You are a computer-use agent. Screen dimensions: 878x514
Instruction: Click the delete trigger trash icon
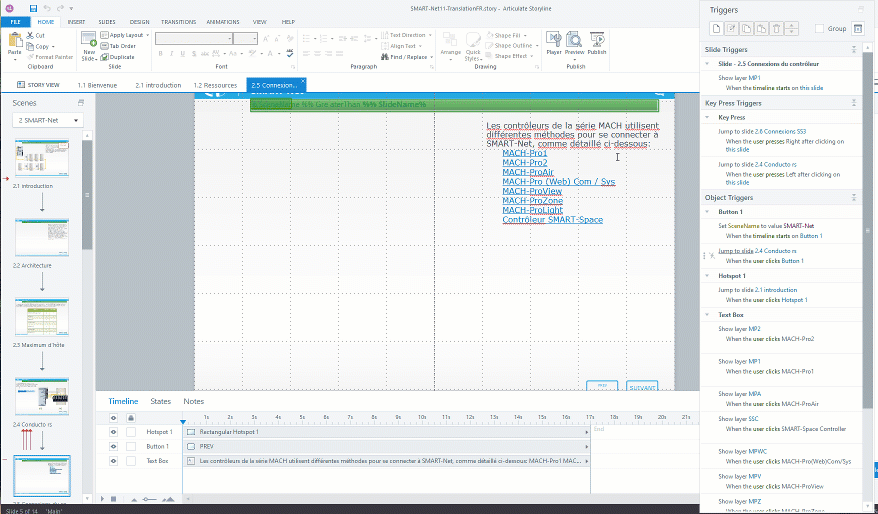tap(778, 29)
